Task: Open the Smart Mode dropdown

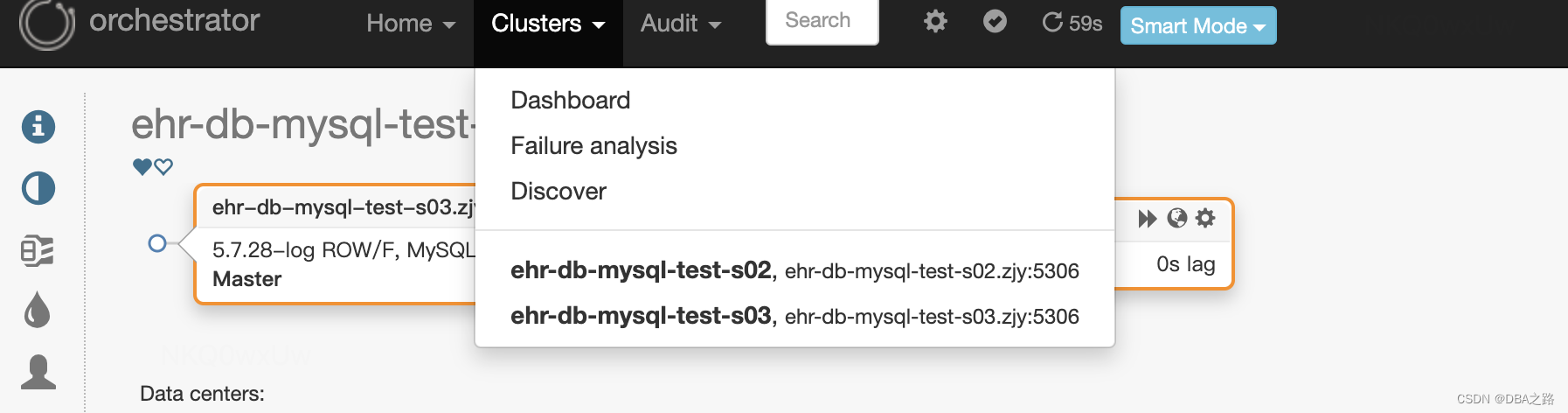Action: pyautogui.click(x=1197, y=25)
